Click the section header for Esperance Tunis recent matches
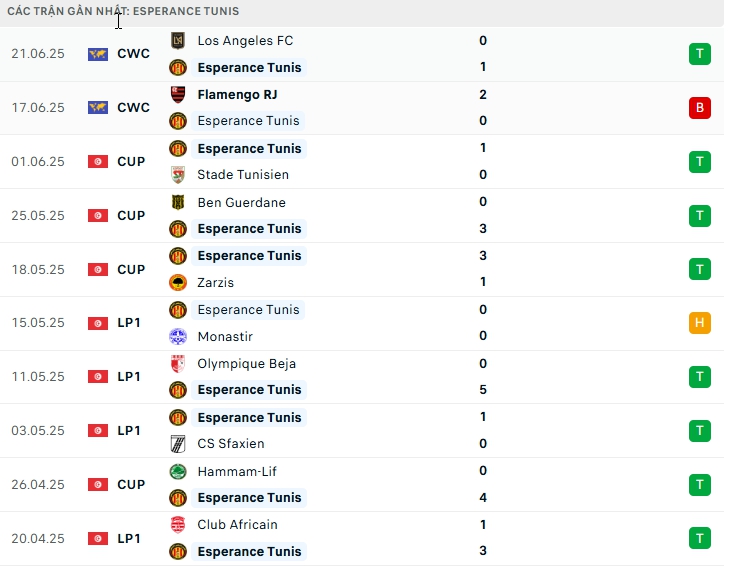 123,11
